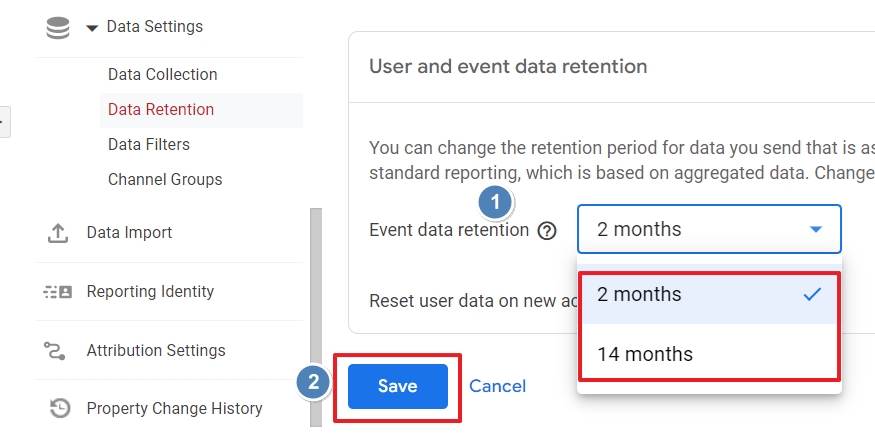Navigate to Channel Groups
This screenshot has width=875, height=434.
165,180
